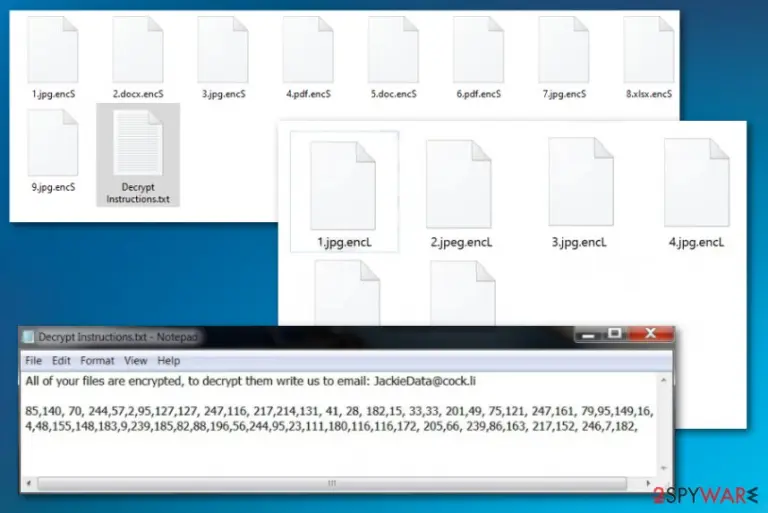Select the Decrypt Instructions.txt file
Screen dimensions: 768x513
138,155
